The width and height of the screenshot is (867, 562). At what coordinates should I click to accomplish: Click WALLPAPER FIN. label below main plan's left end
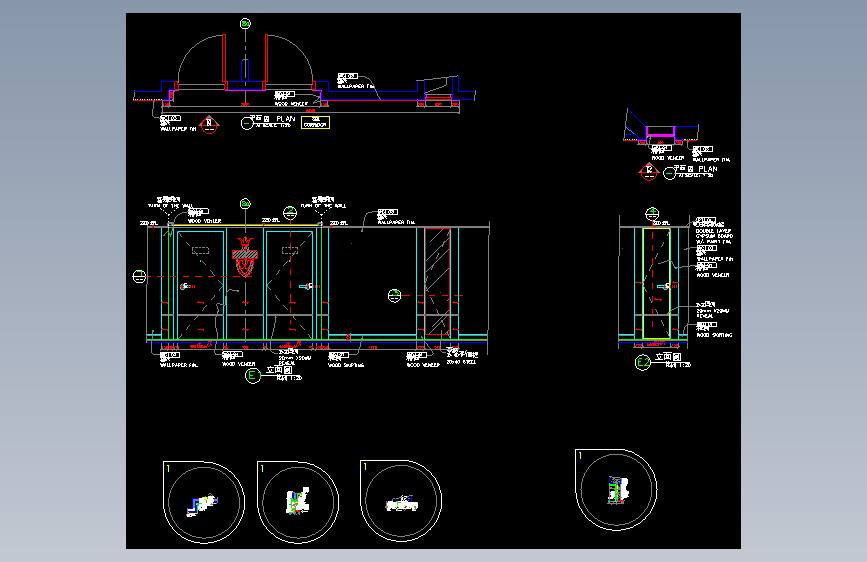click(178, 129)
